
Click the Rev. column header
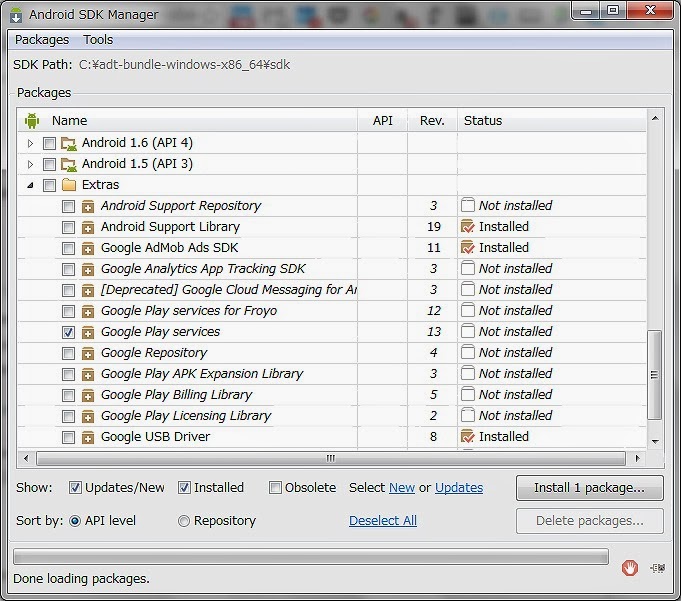click(x=432, y=121)
